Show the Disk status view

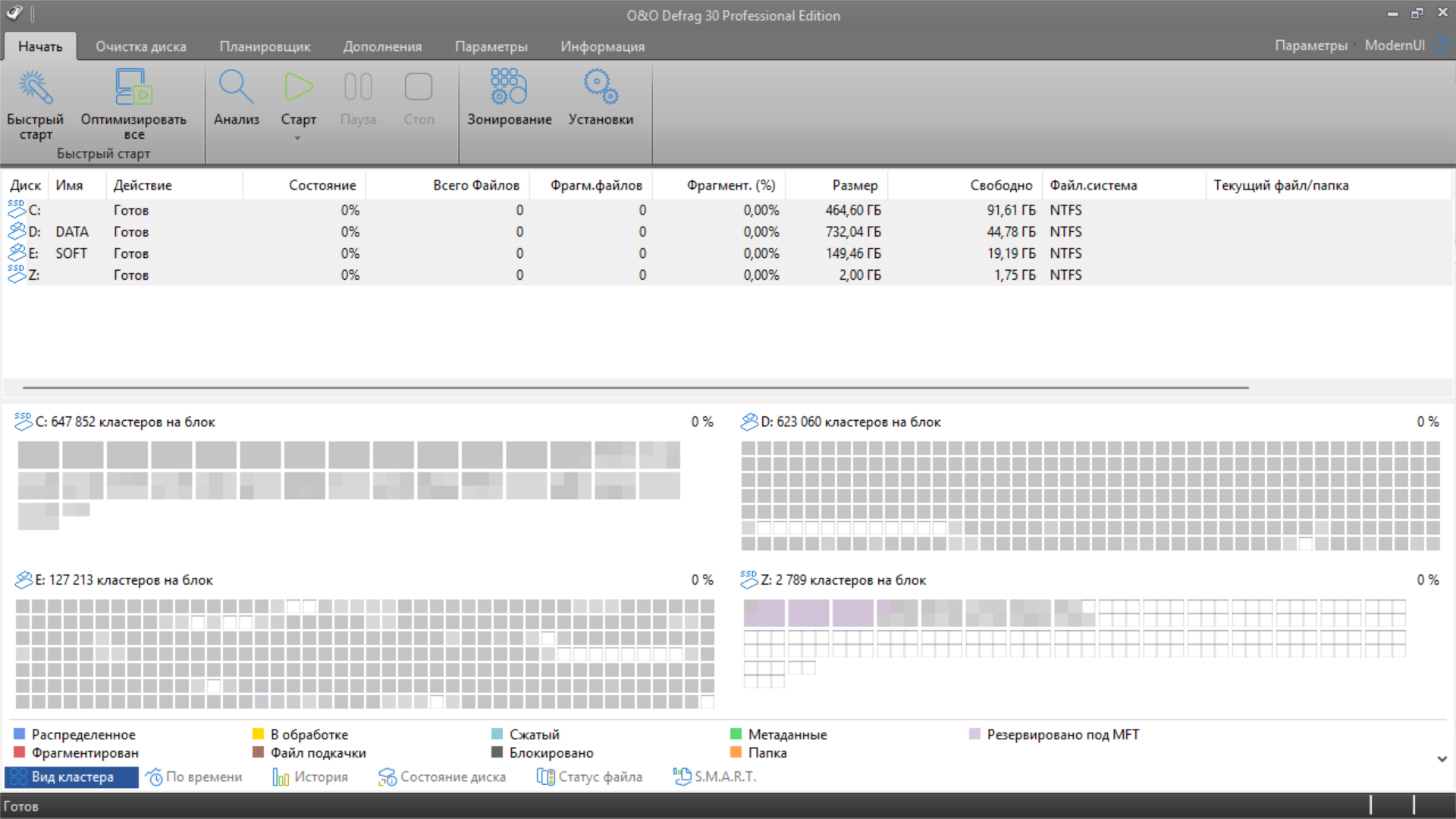[442, 777]
